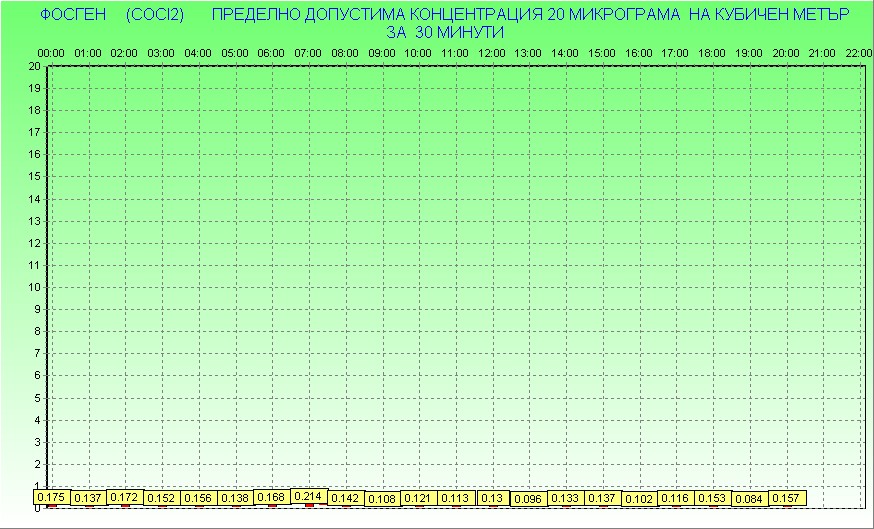Screen dimensions: 874x529
Task: Click the 16:00 time axis label
Action: click(x=638, y=54)
